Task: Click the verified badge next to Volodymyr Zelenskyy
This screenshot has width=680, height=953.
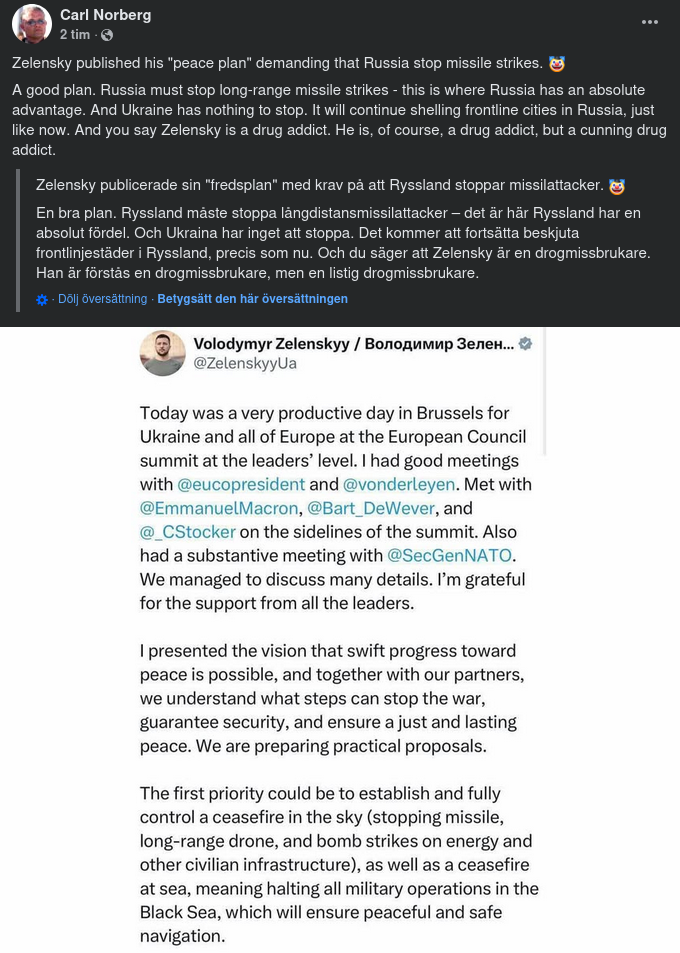Action: pyautogui.click(x=525, y=343)
